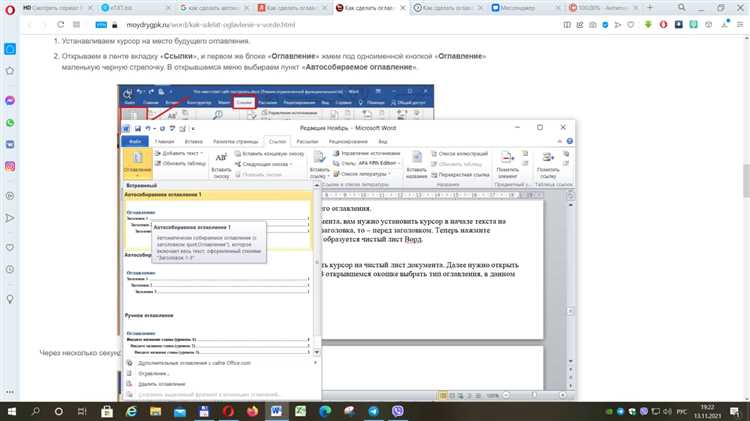Open Viber from the taskbar
Viewport: 750px width, 421px height.
point(397,411)
